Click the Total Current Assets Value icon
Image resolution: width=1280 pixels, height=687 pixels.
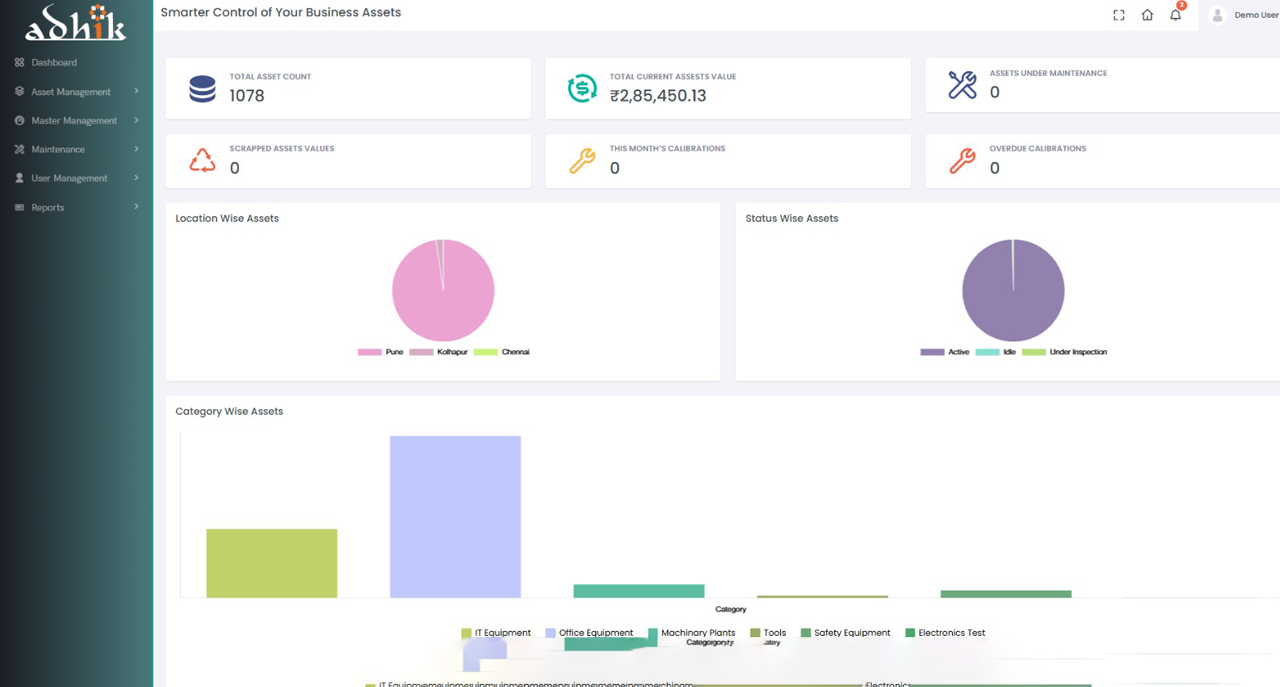(x=582, y=89)
